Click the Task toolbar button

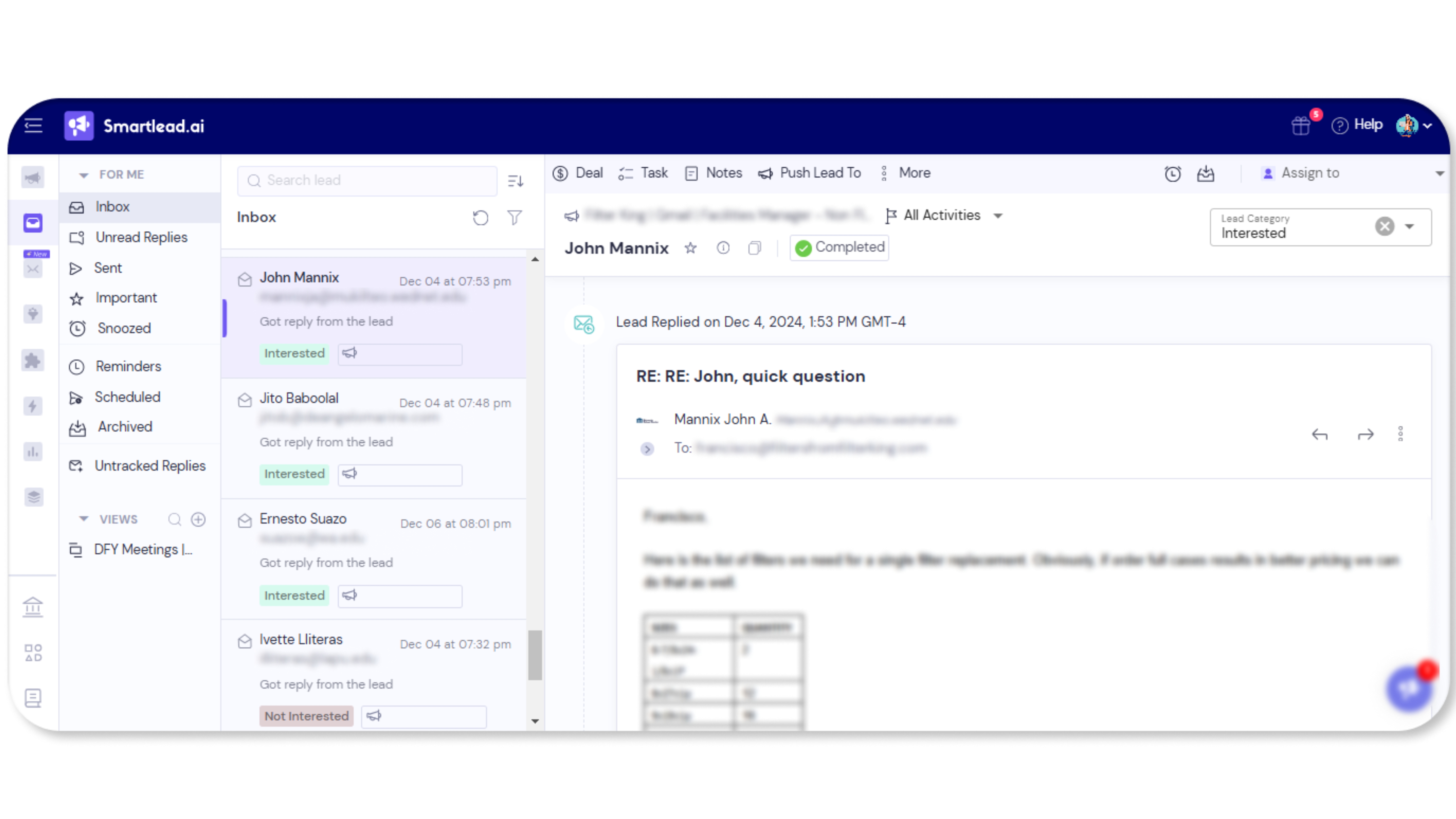pos(643,173)
